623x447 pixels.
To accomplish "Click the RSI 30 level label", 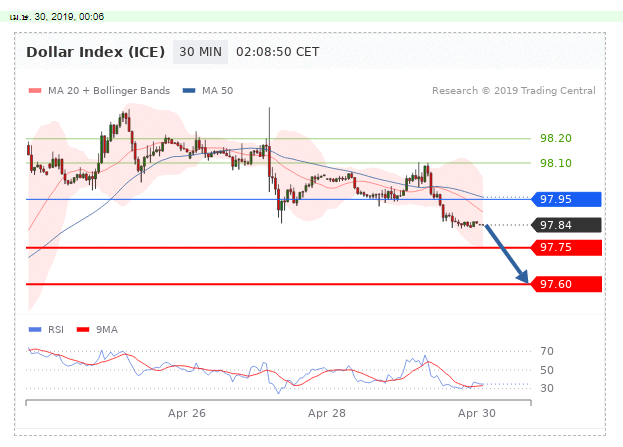I will (547, 388).
